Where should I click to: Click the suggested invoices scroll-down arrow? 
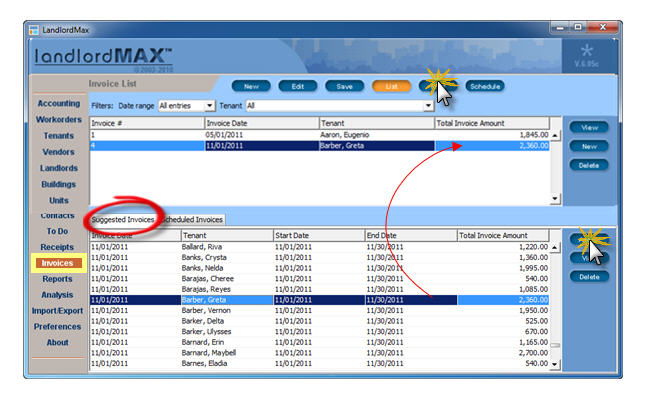pos(555,364)
